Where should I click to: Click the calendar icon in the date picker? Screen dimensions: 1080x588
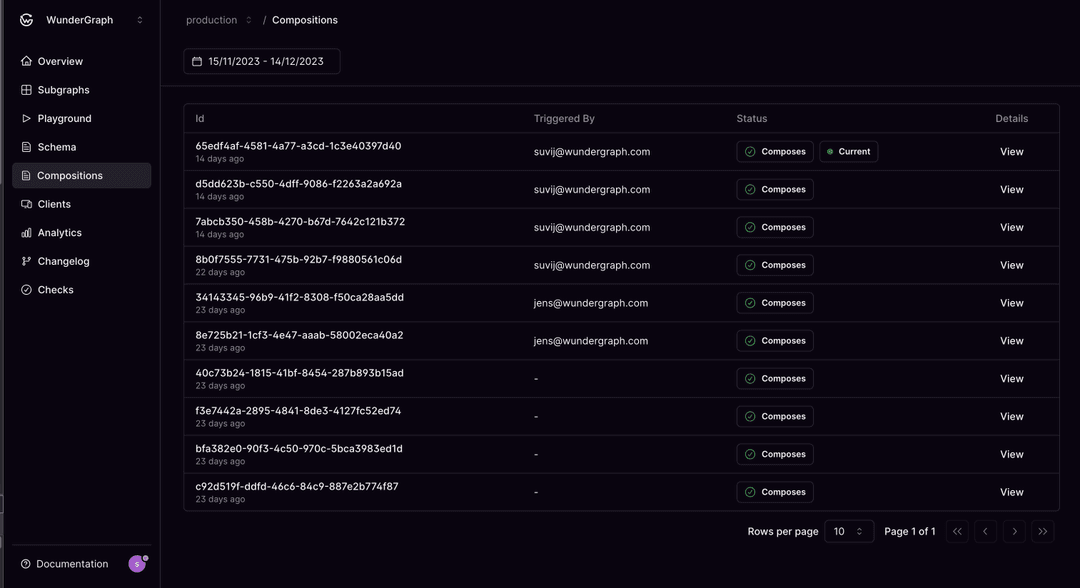[196, 61]
